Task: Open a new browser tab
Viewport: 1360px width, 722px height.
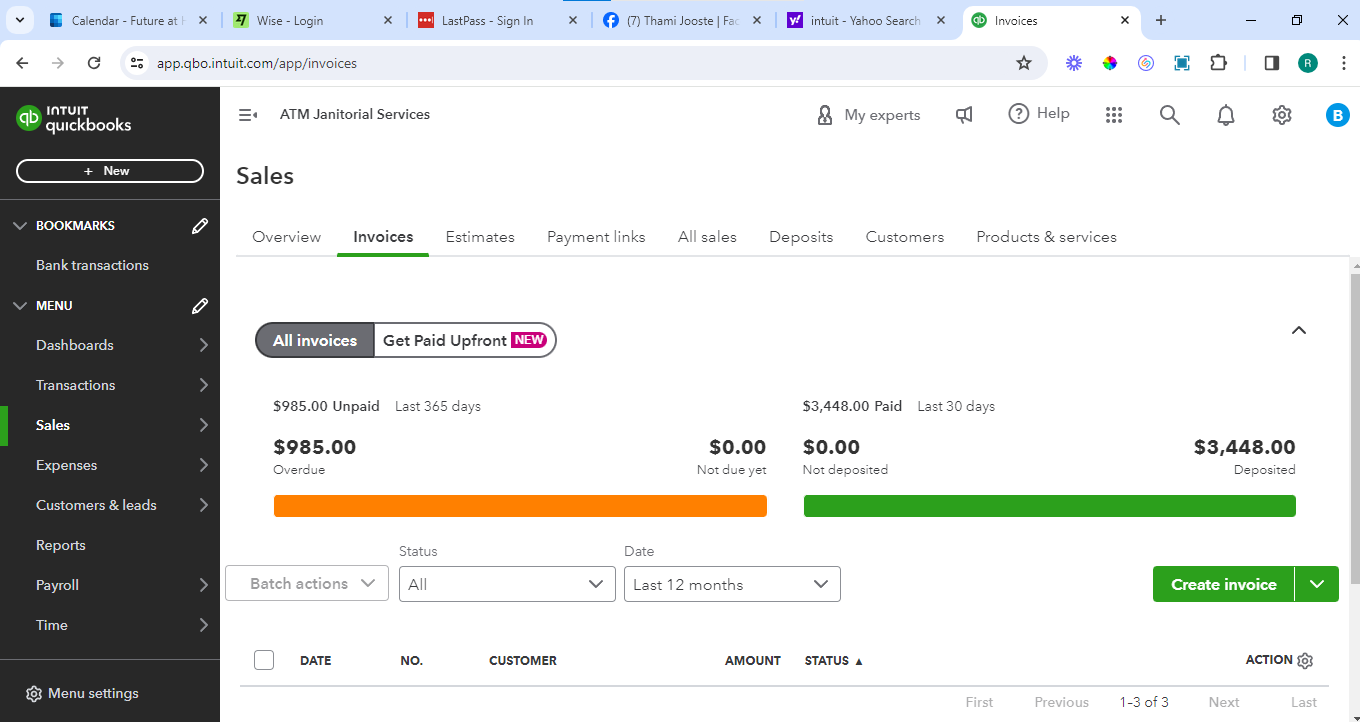Action: (1161, 20)
